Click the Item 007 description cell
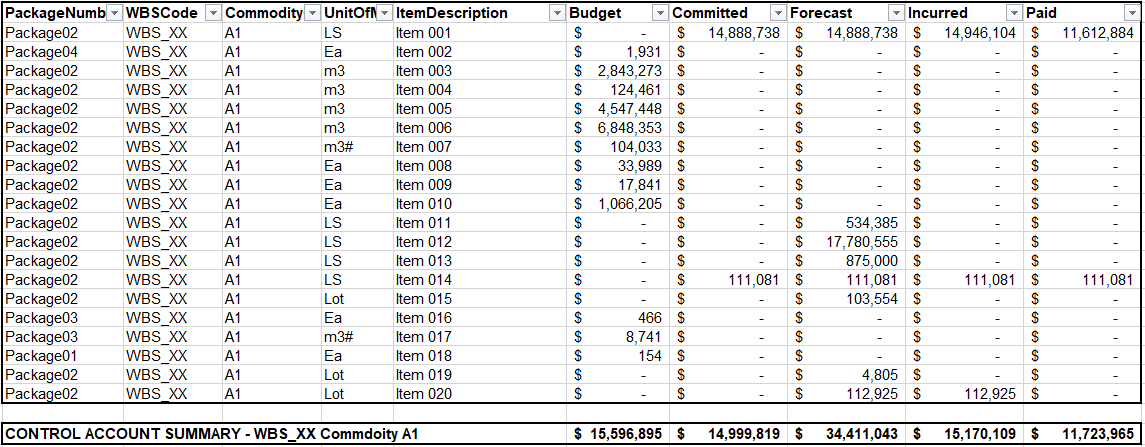This screenshot has height=447, width=1145. click(x=424, y=147)
